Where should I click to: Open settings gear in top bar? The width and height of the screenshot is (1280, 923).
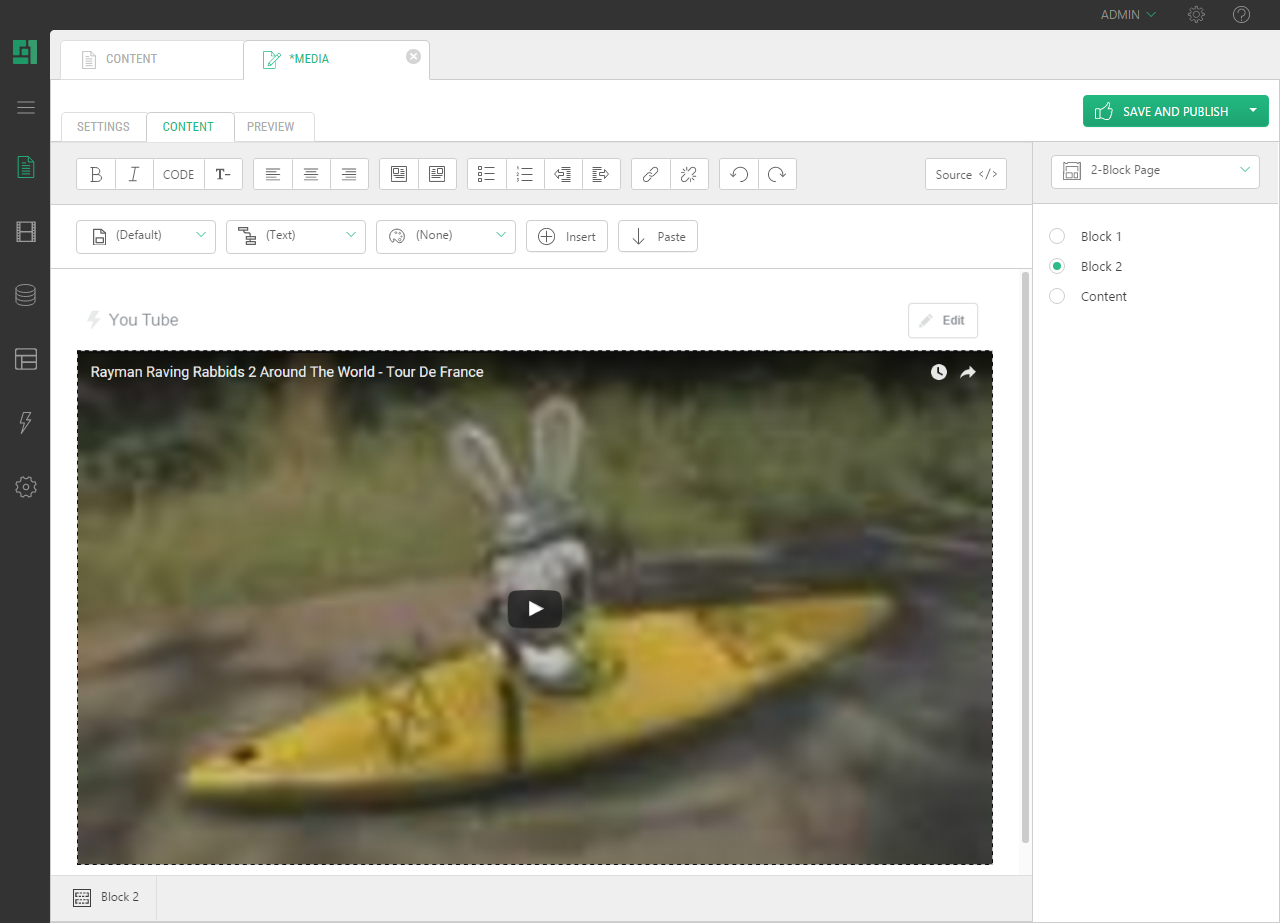click(1196, 15)
